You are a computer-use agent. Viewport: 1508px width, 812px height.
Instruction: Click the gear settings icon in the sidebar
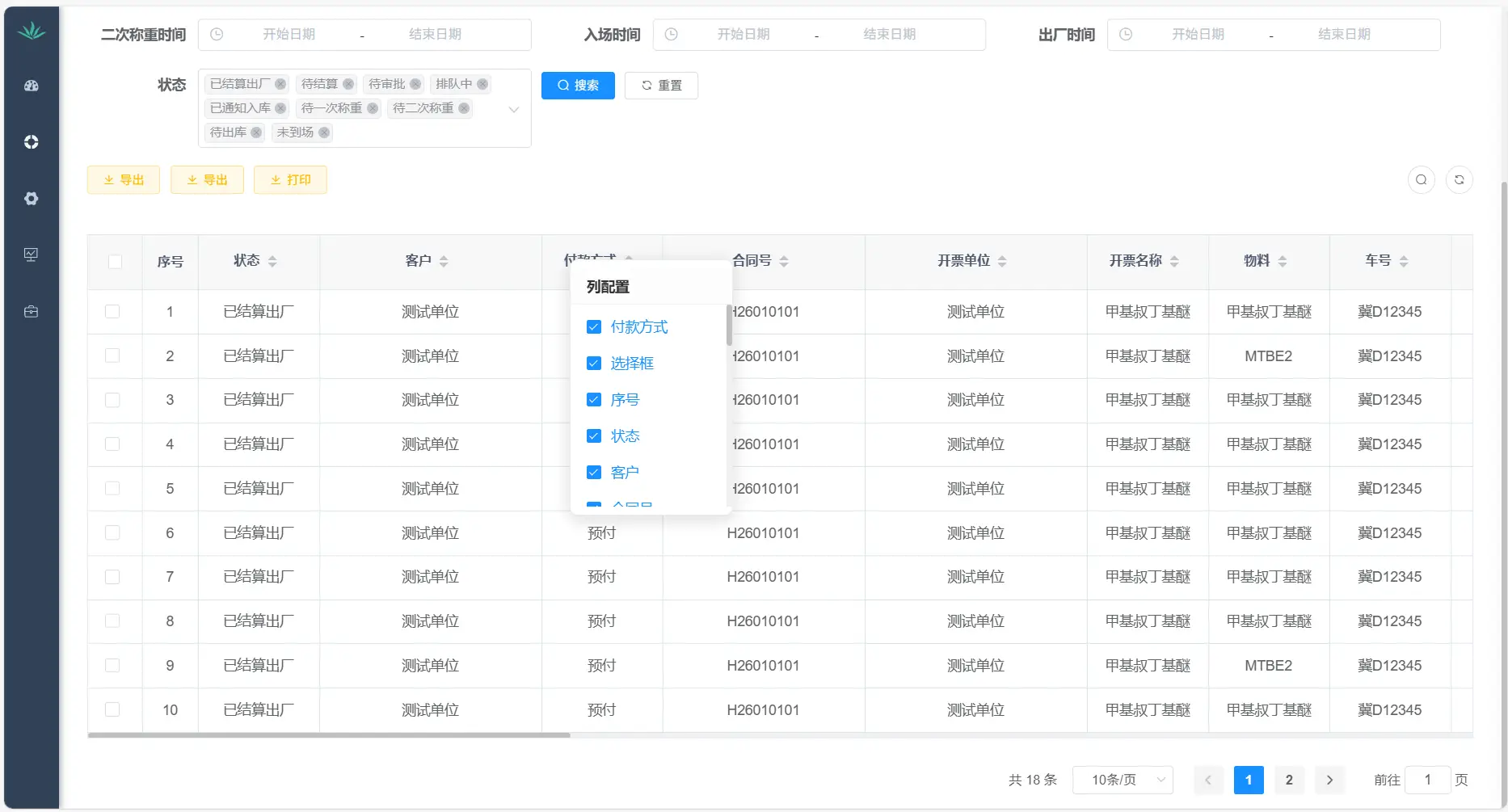(32, 199)
